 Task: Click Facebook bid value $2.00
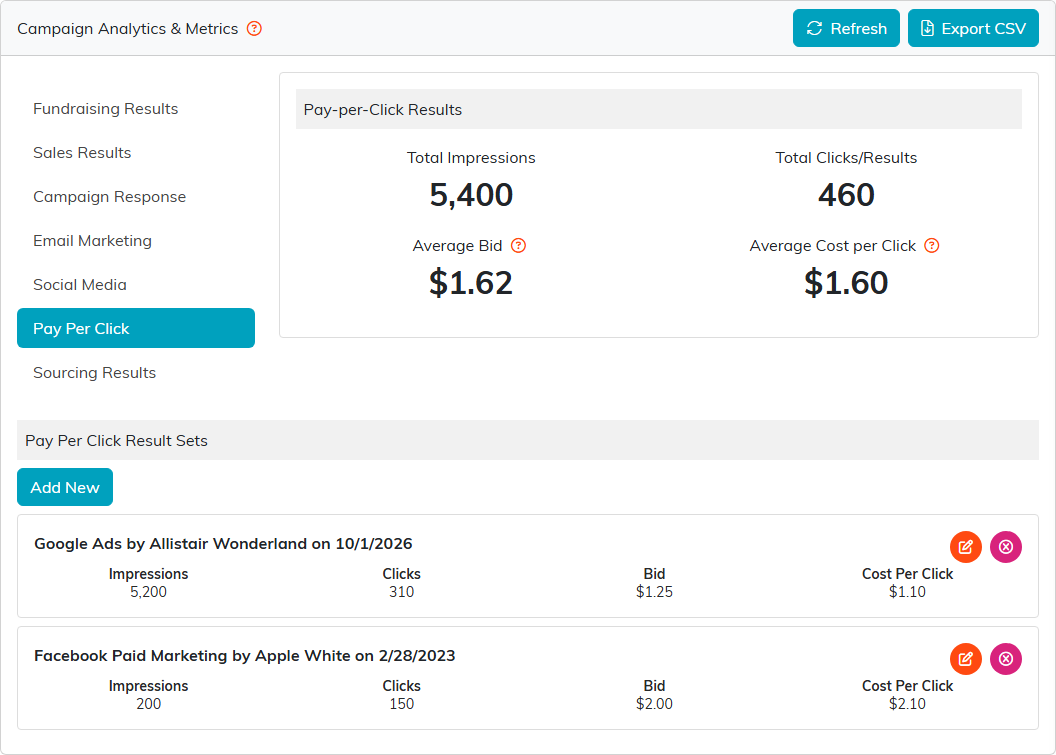click(x=655, y=704)
